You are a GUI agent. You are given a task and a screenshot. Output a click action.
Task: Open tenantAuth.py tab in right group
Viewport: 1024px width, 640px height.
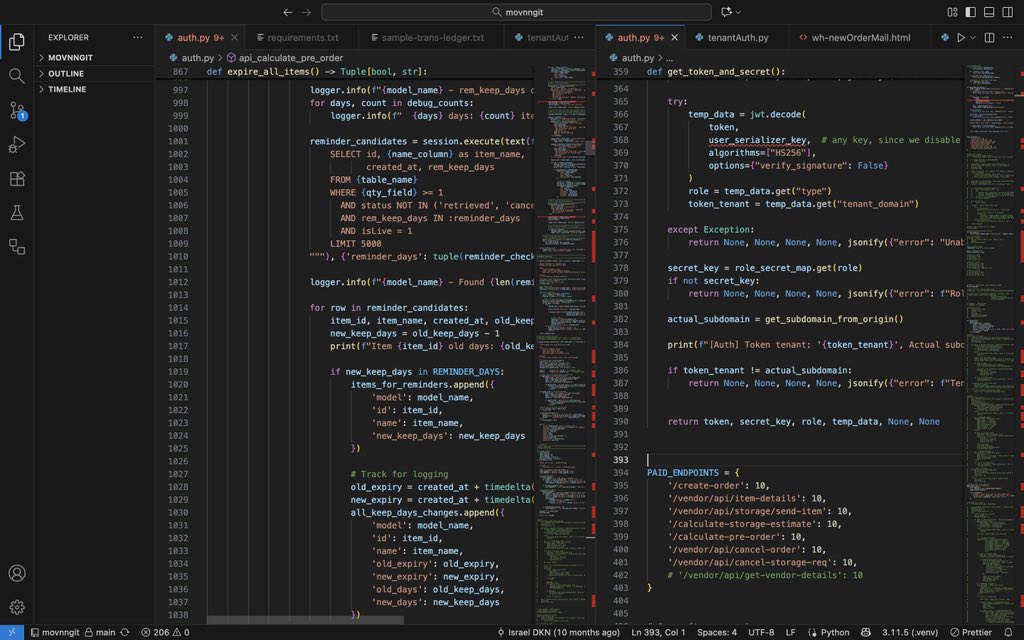pyautogui.click(x=738, y=37)
